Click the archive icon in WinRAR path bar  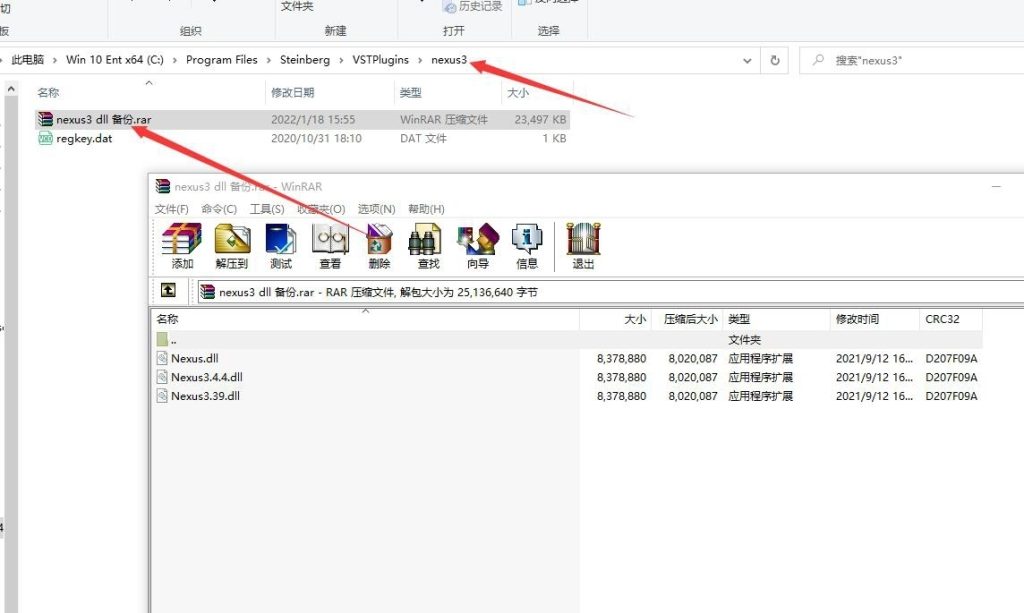tap(208, 292)
